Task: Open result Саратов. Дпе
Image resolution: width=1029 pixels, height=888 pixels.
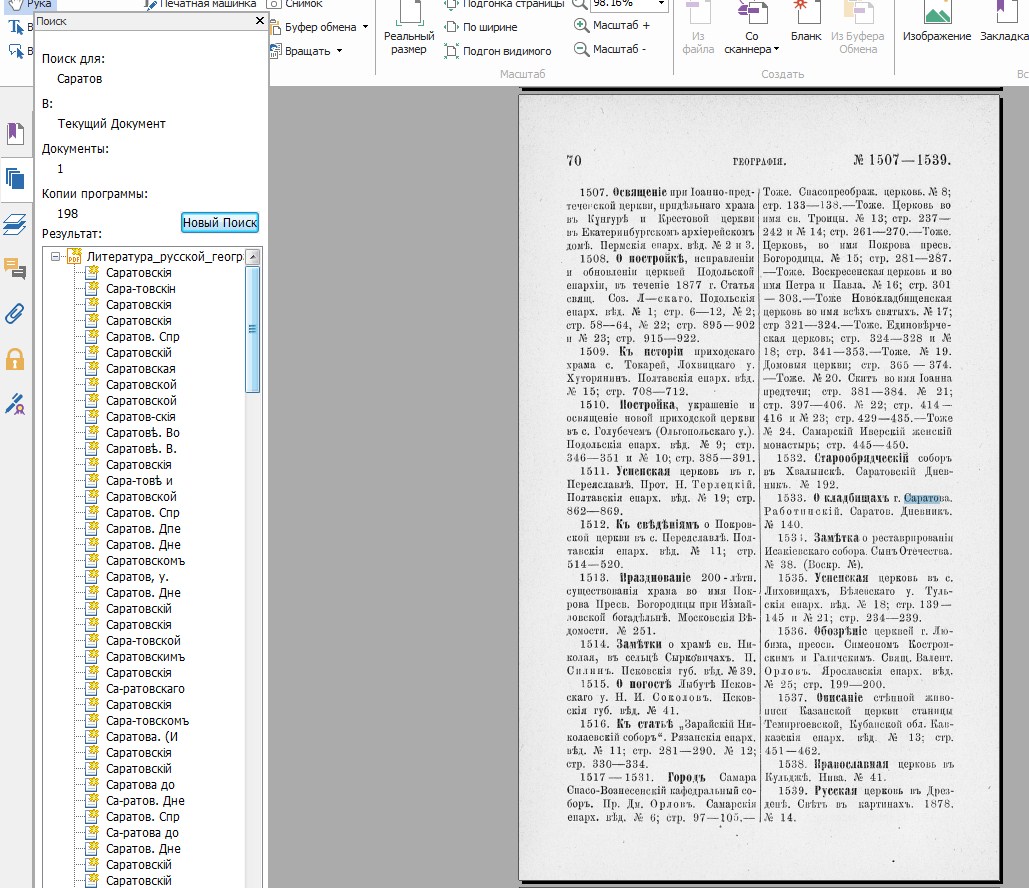Action: (143, 528)
